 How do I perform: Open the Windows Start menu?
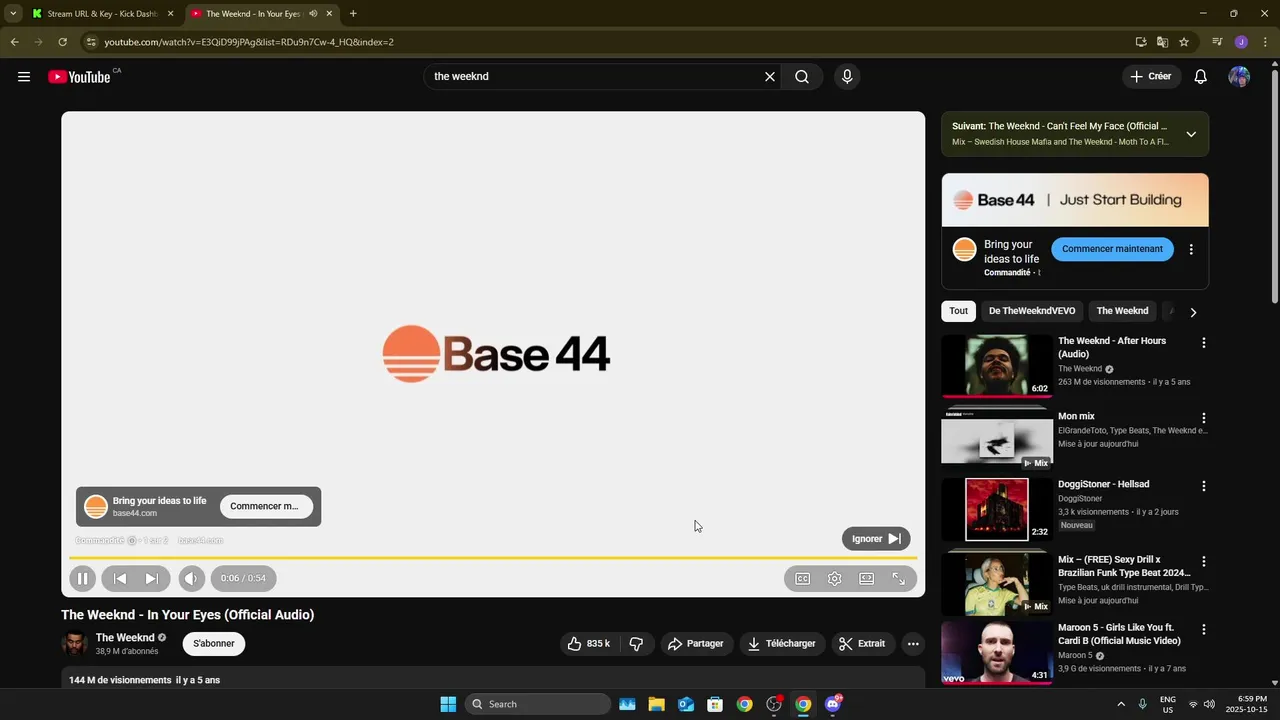click(x=448, y=704)
